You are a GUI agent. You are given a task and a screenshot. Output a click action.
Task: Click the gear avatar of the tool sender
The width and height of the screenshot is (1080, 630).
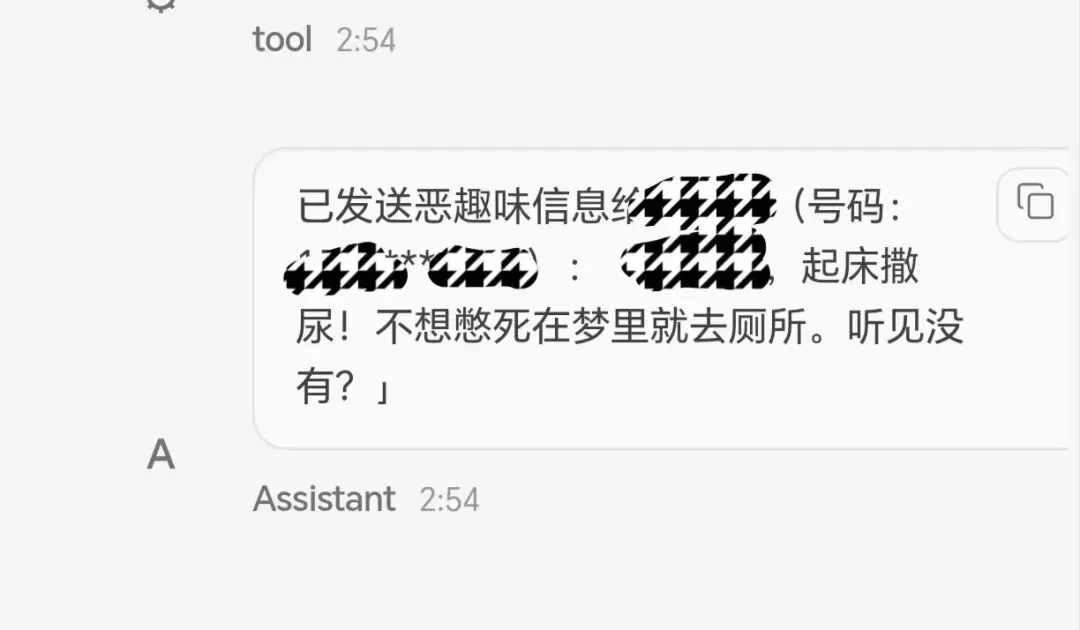(160, 4)
